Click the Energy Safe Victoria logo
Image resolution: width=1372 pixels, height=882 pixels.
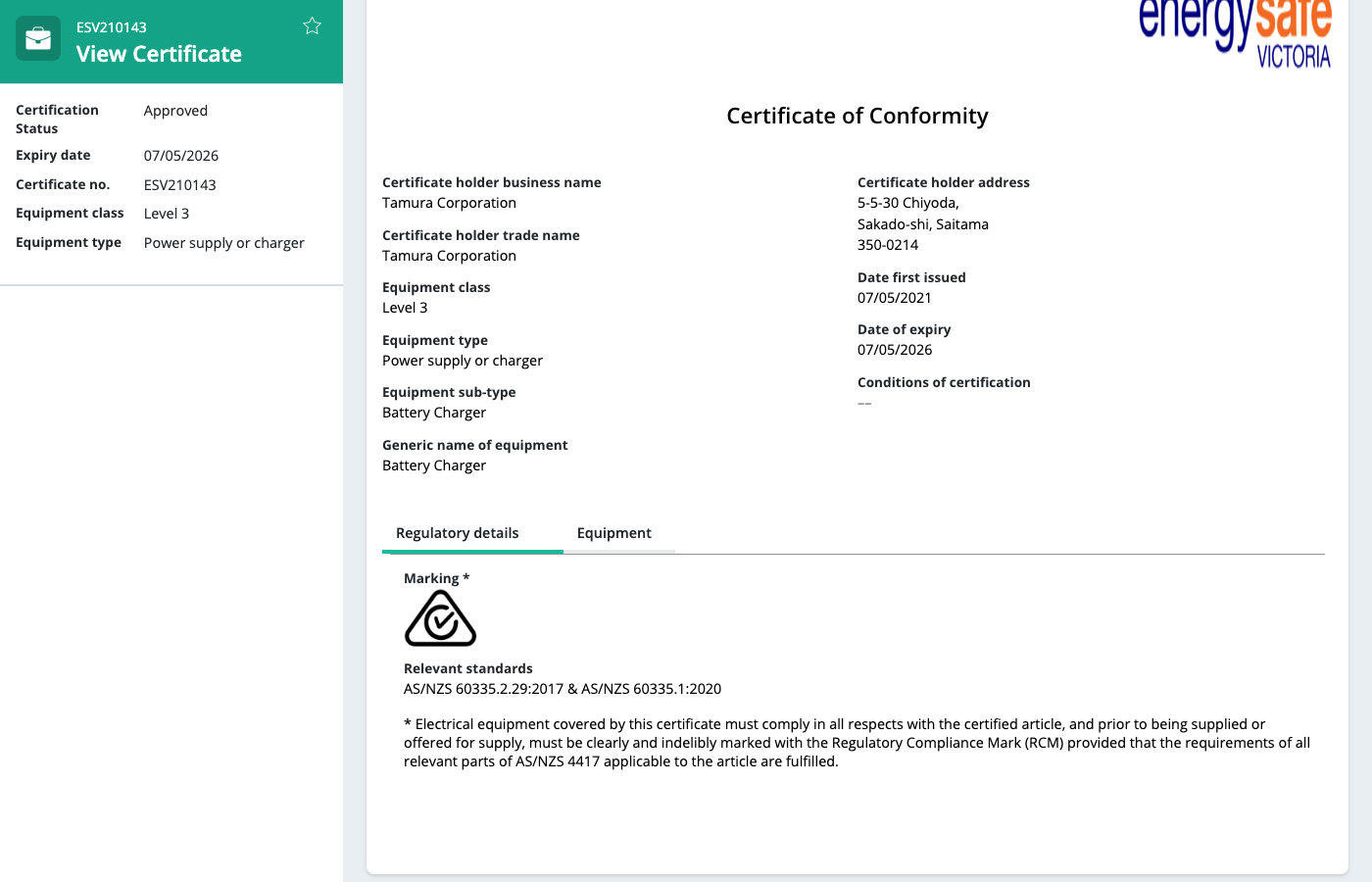coord(1235,32)
